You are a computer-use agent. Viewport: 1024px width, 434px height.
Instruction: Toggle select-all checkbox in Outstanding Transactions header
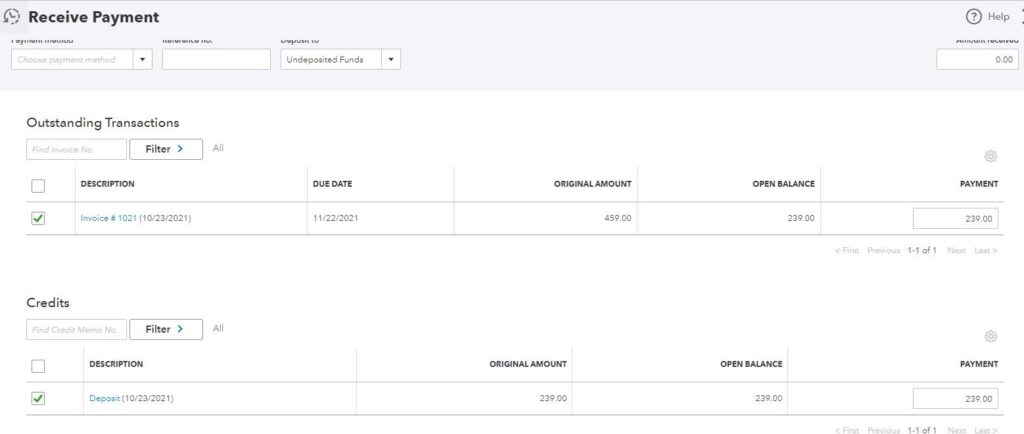tap(38, 185)
